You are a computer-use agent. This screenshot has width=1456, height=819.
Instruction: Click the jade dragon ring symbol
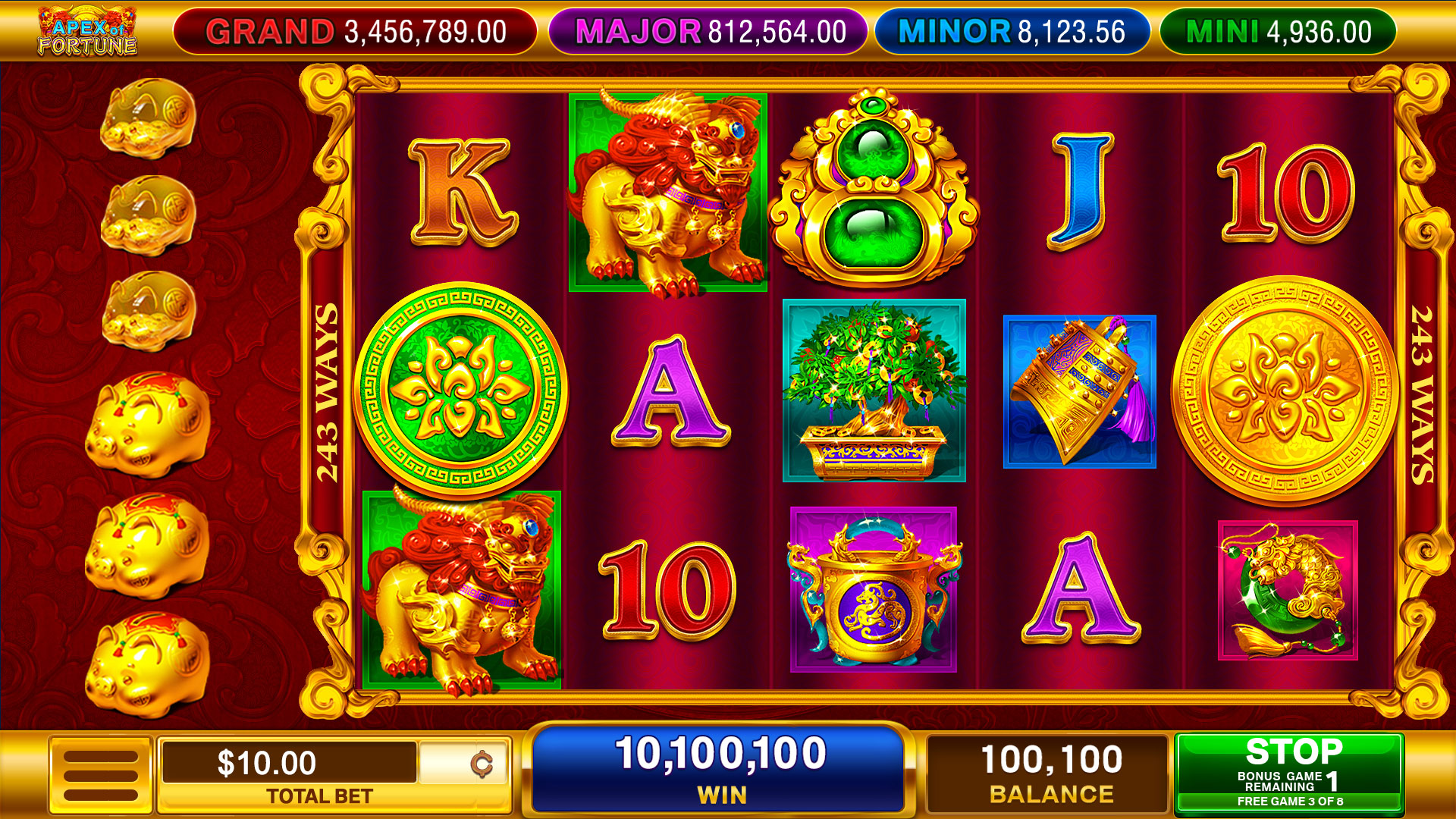coord(1288,590)
